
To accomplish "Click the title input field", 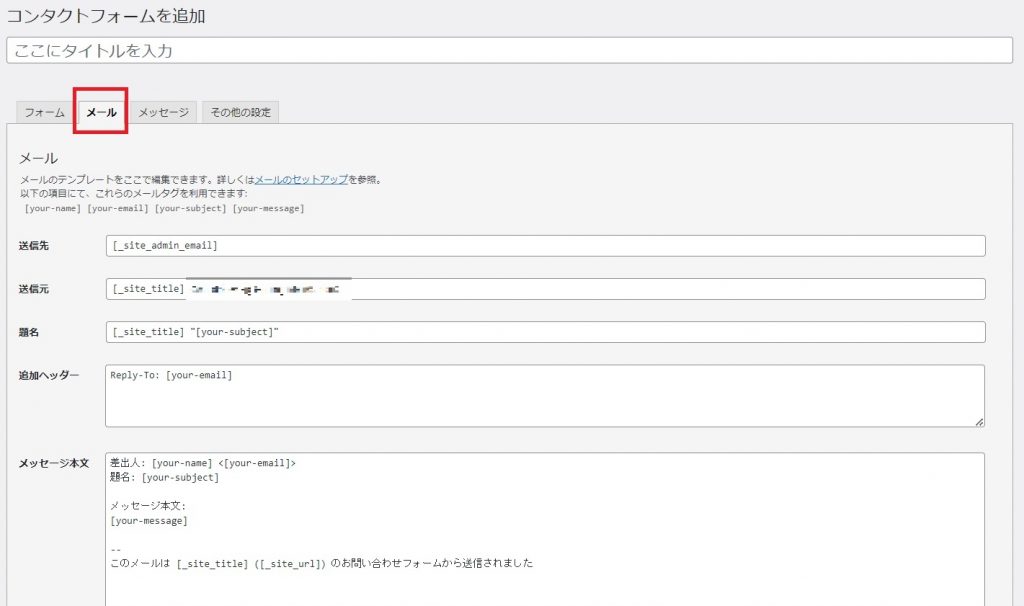I will tap(509, 50).
